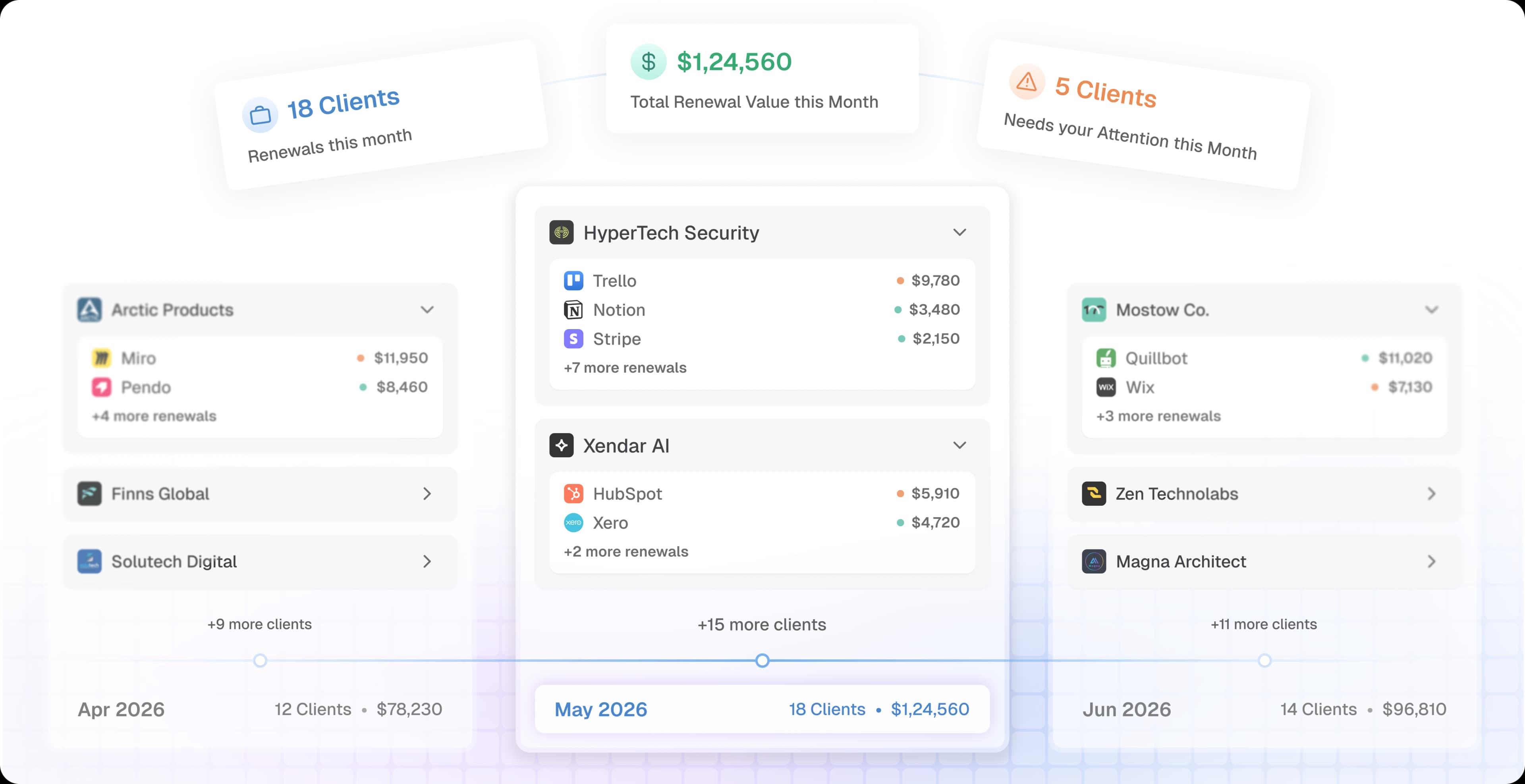Click the Notion app icon
This screenshot has height=784, width=1525.
(x=573, y=310)
